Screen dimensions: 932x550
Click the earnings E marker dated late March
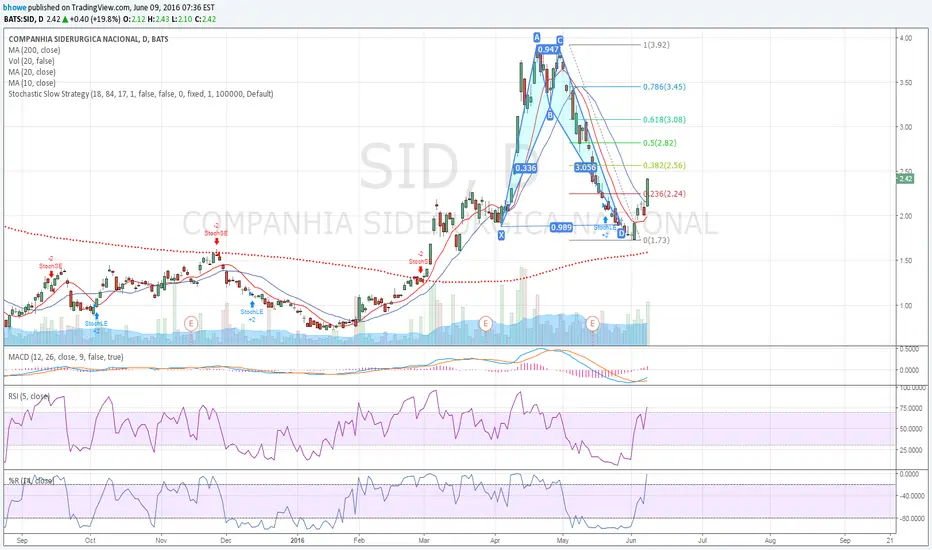pos(486,323)
